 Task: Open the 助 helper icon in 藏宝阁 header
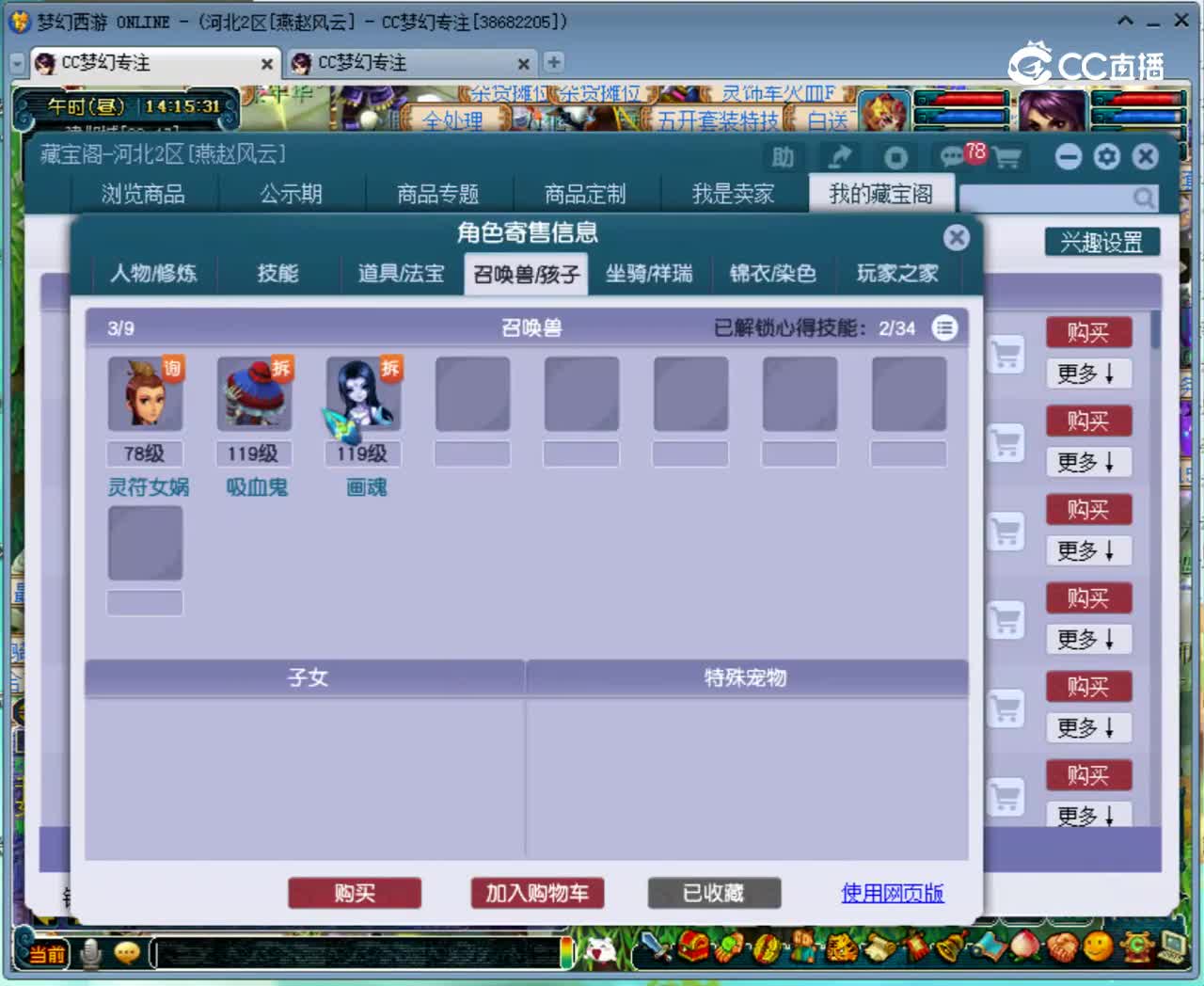click(783, 157)
